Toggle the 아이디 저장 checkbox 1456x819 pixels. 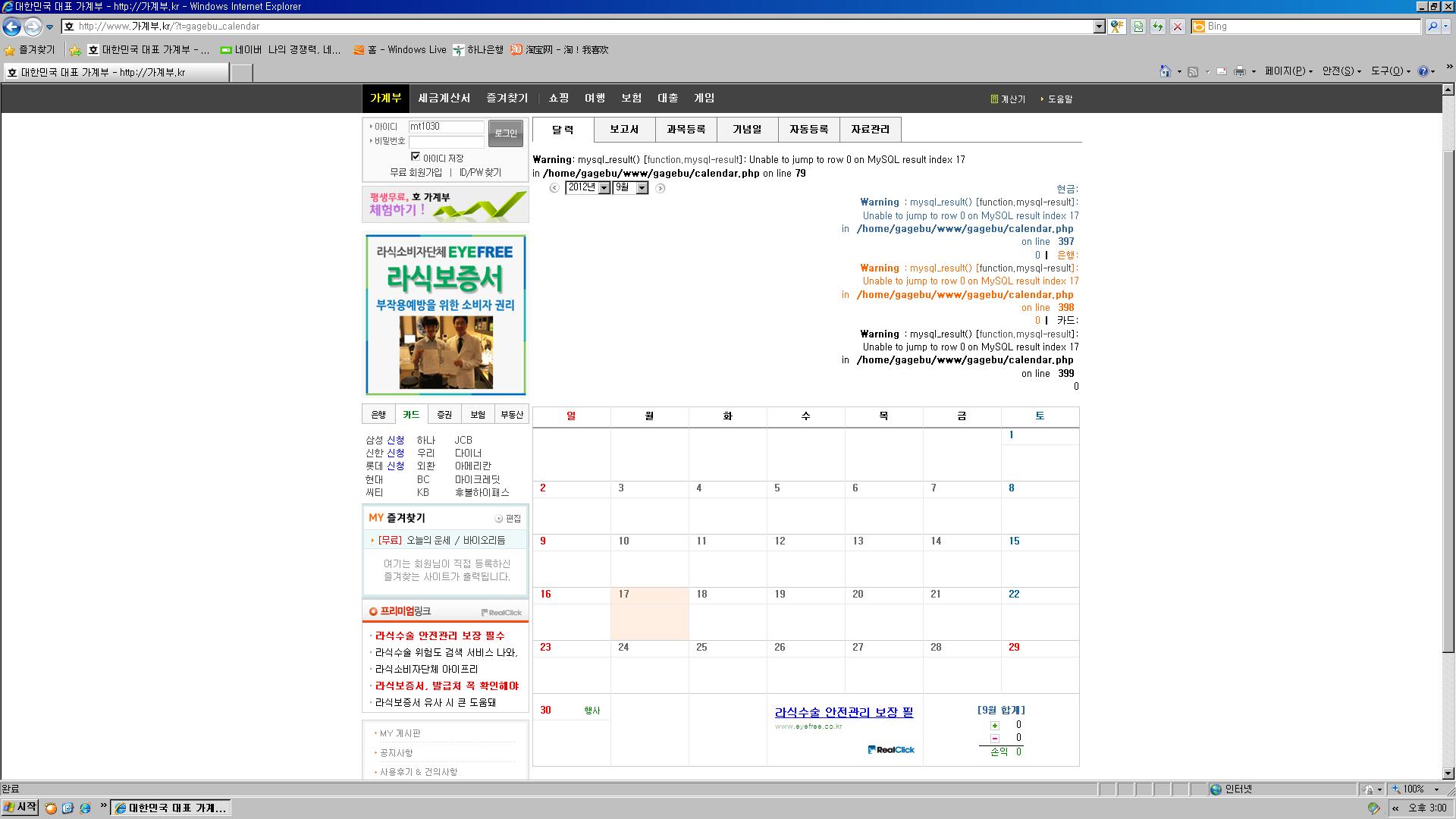416,157
